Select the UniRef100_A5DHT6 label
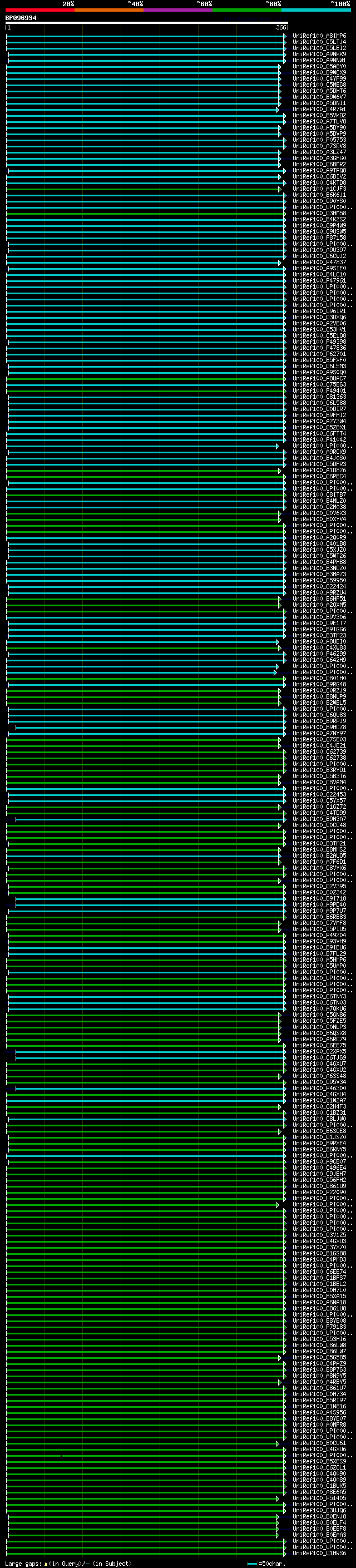This screenshot has width=356, height=1568. click(x=319, y=91)
